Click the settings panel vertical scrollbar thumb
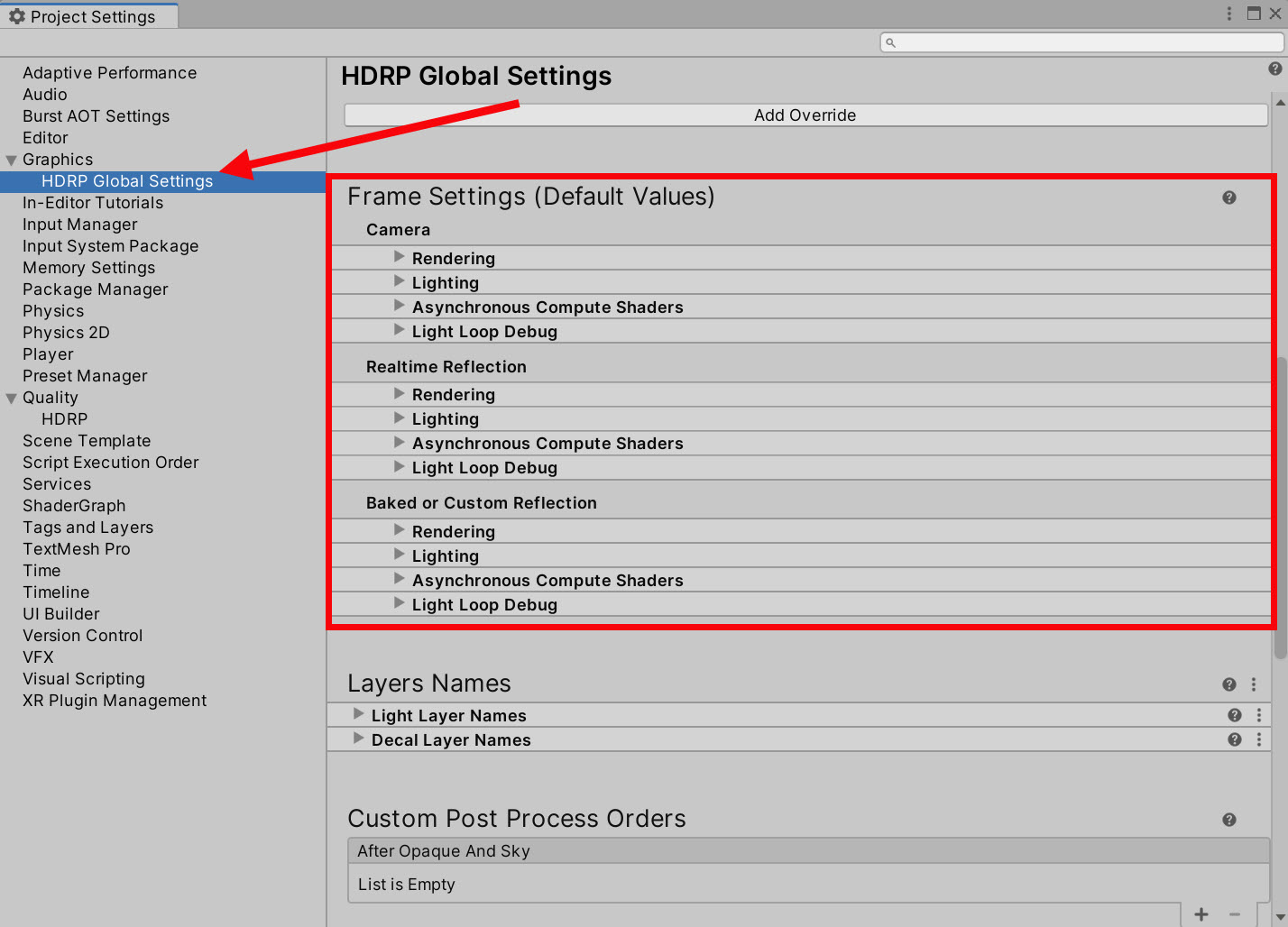 pos(1280,509)
